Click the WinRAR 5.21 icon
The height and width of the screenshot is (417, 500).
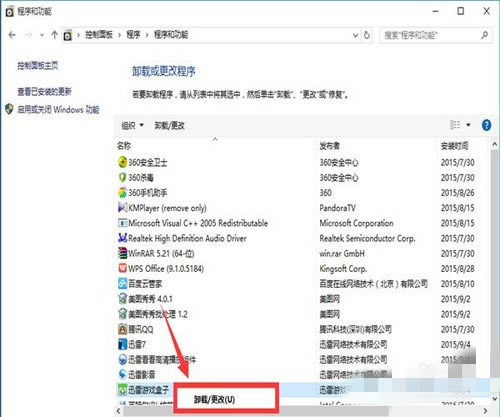[123, 253]
